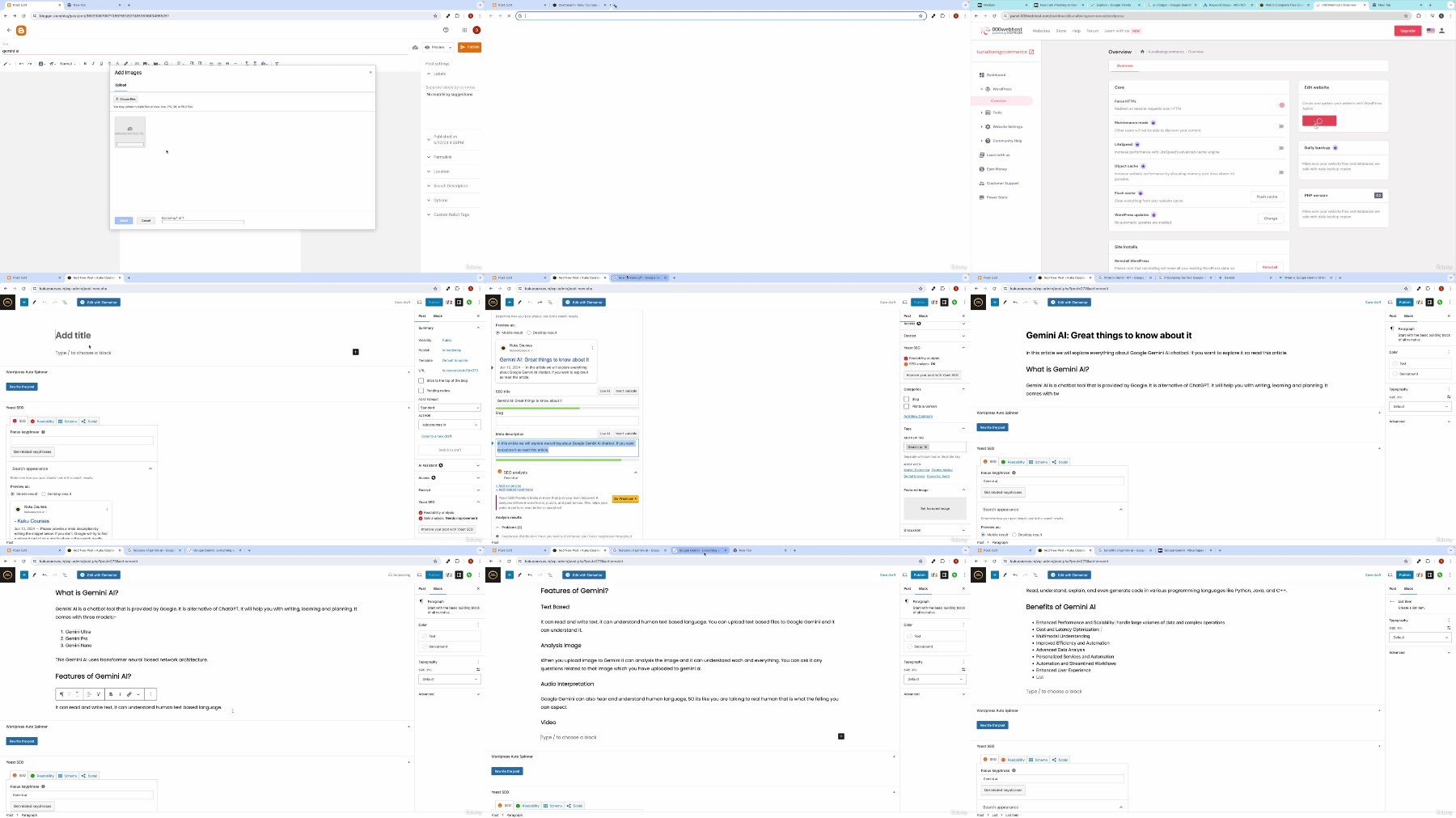Click the block inserter plus in 'Add title' editor

pos(24,302)
